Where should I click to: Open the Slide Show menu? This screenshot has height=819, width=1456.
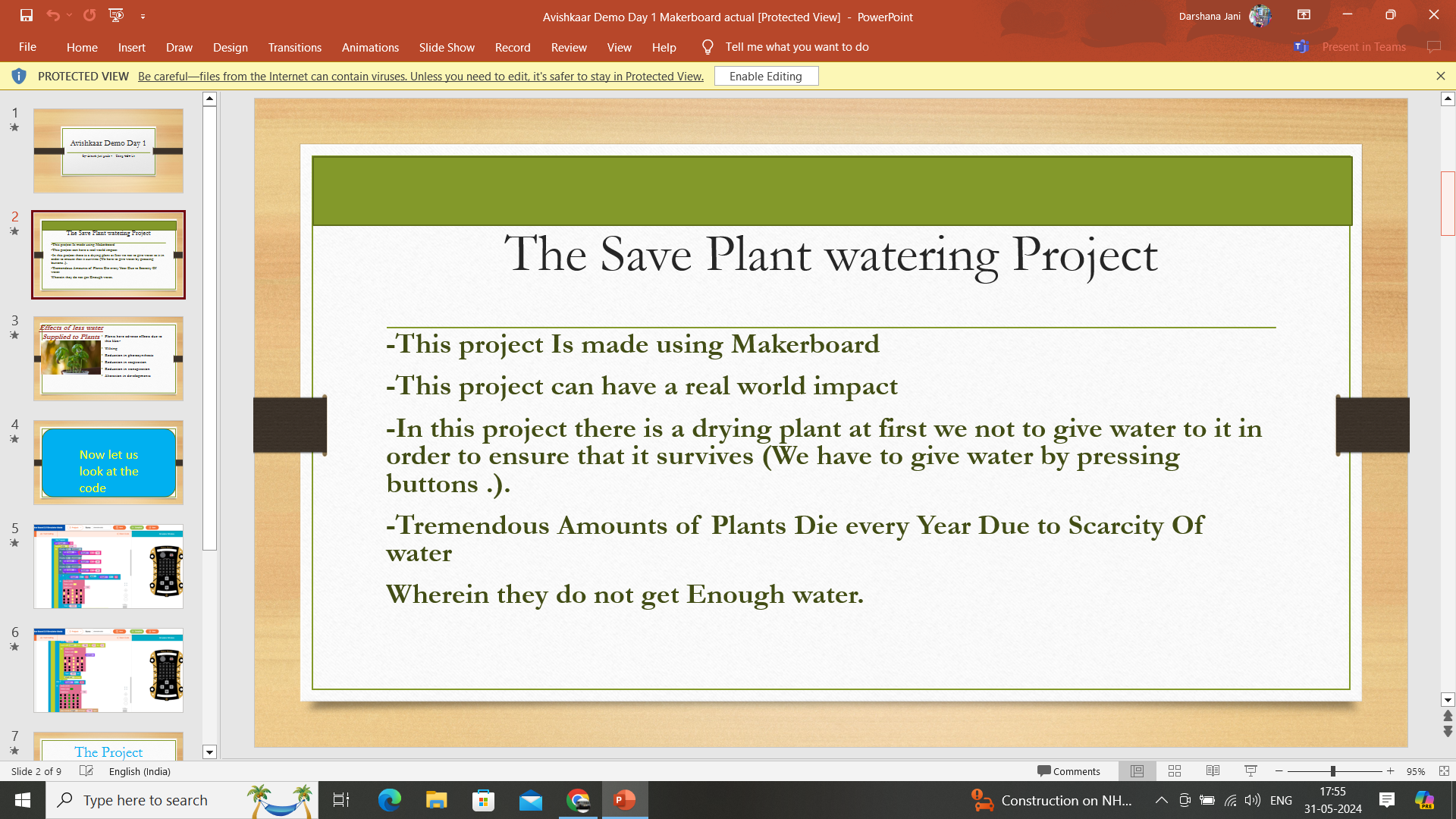tap(447, 47)
